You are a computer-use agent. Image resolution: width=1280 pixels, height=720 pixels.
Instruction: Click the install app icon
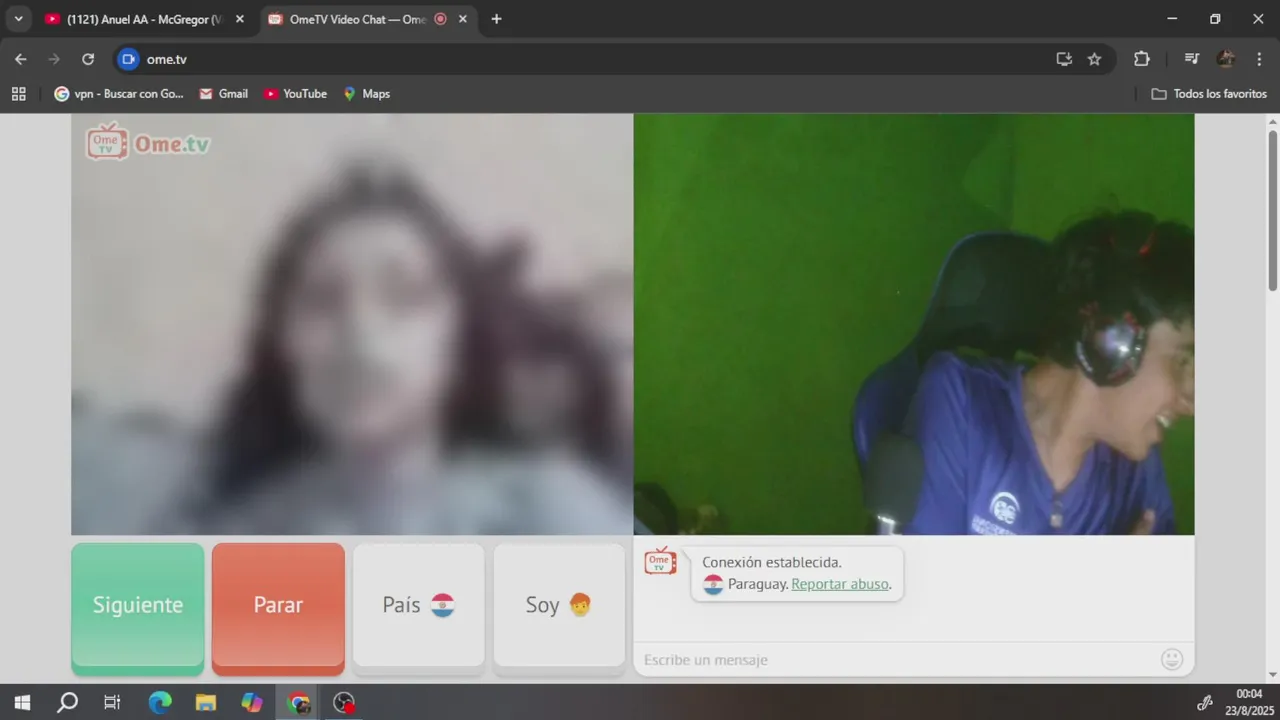[1064, 59]
